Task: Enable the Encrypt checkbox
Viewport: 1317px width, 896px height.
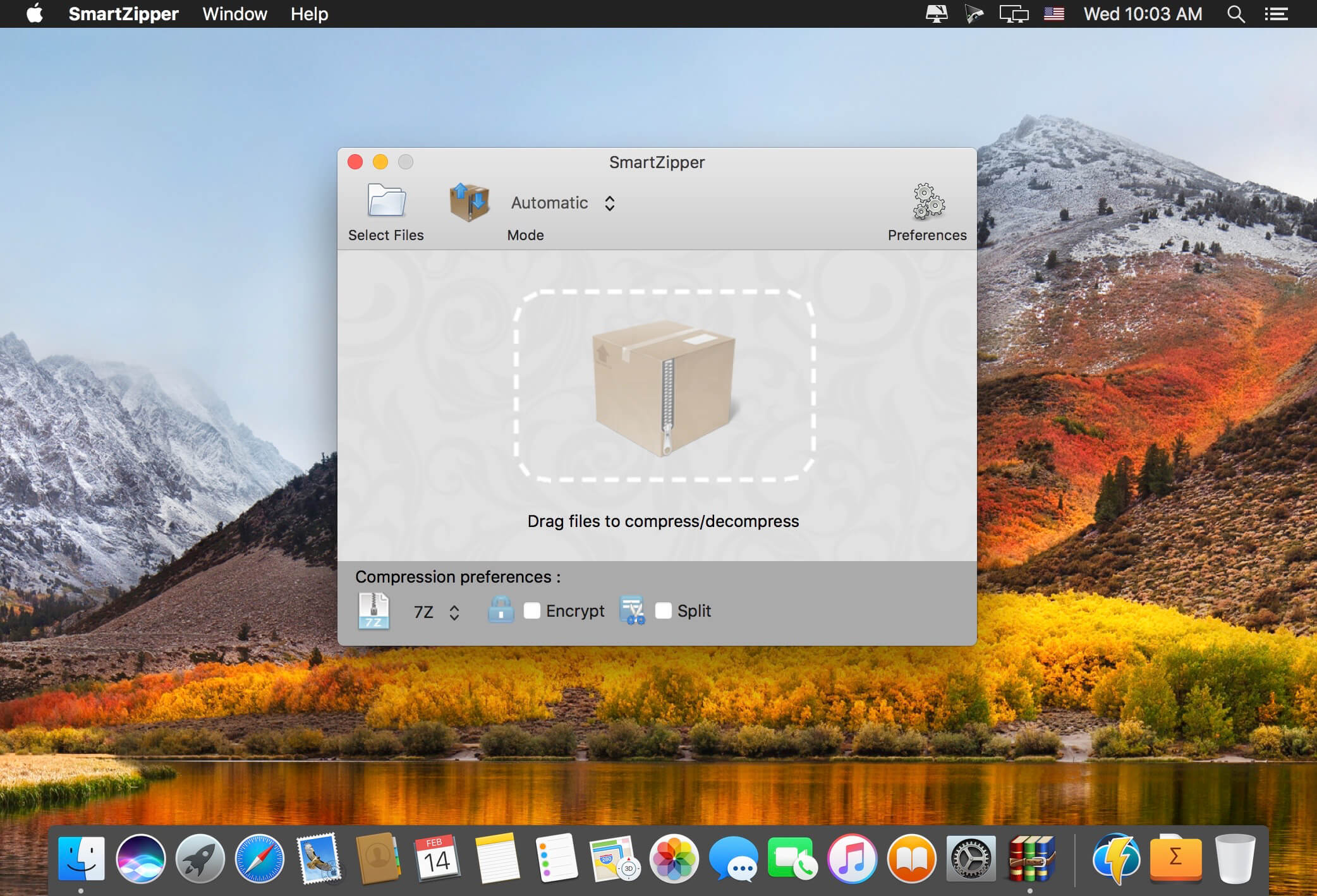Action: click(532, 610)
